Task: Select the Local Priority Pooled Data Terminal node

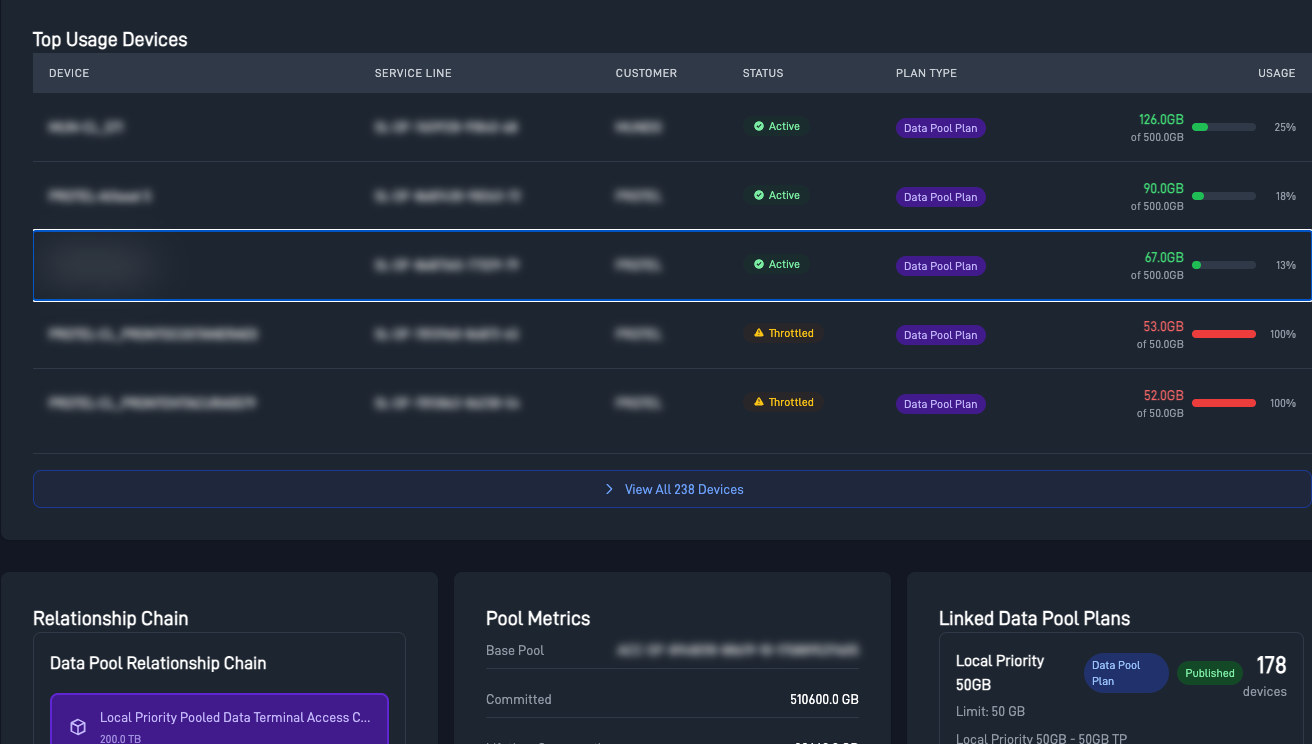Action: (x=219, y=718)
